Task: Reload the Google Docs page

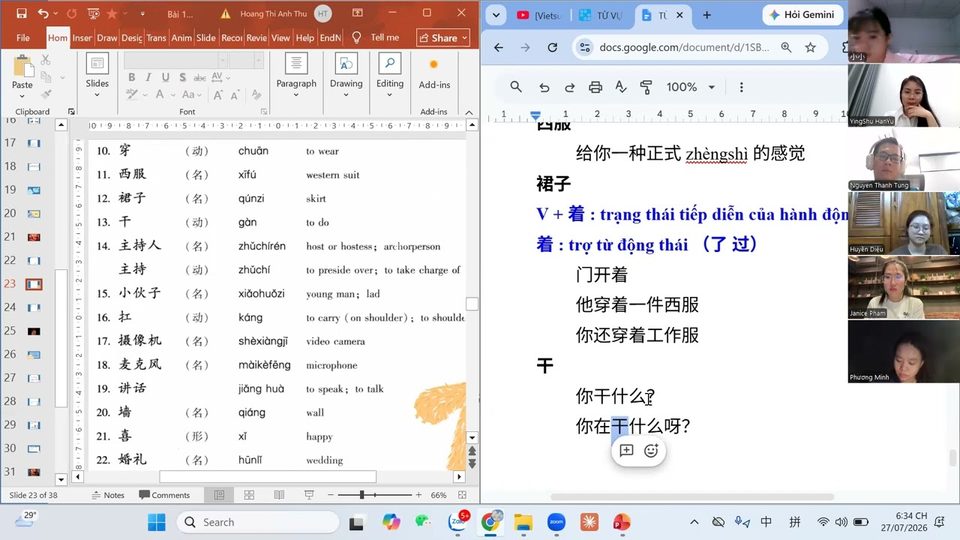Action: (552, 47)
